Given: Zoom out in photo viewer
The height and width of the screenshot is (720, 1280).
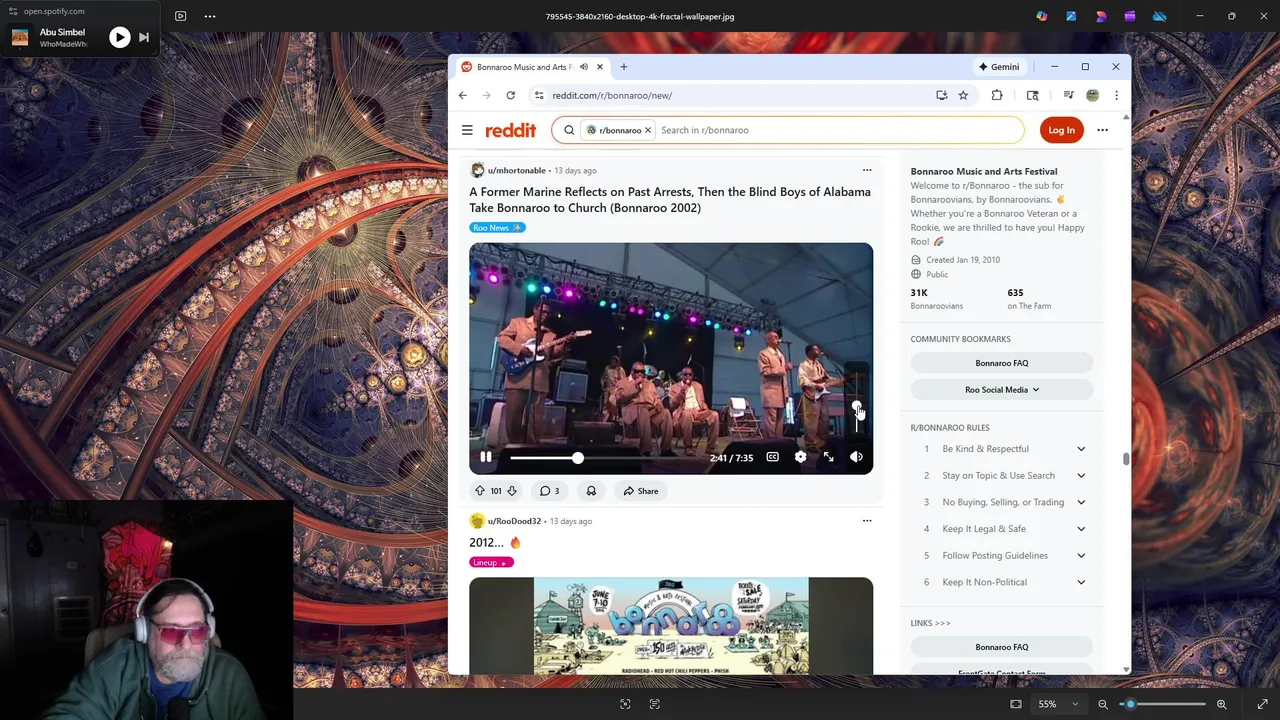Looking at the screenshot, I should click(1103, 704).
